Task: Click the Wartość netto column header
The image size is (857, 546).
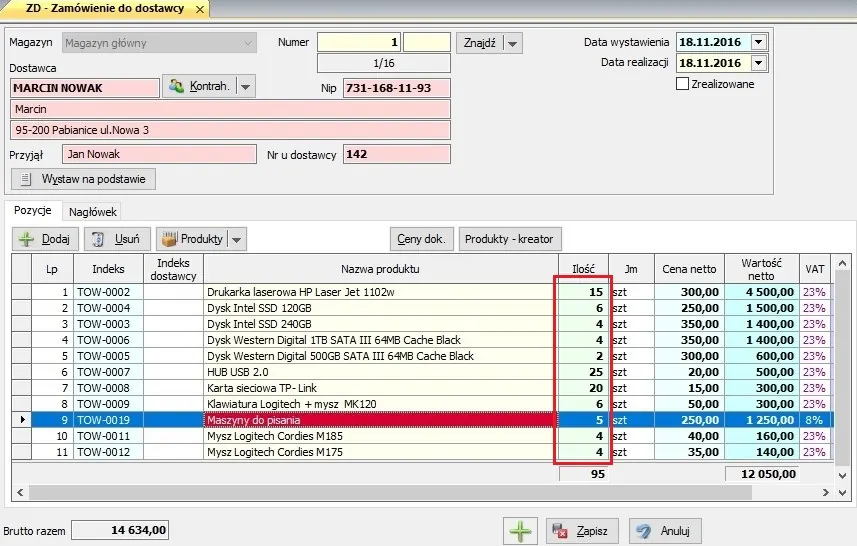Action: coord(761,269)
